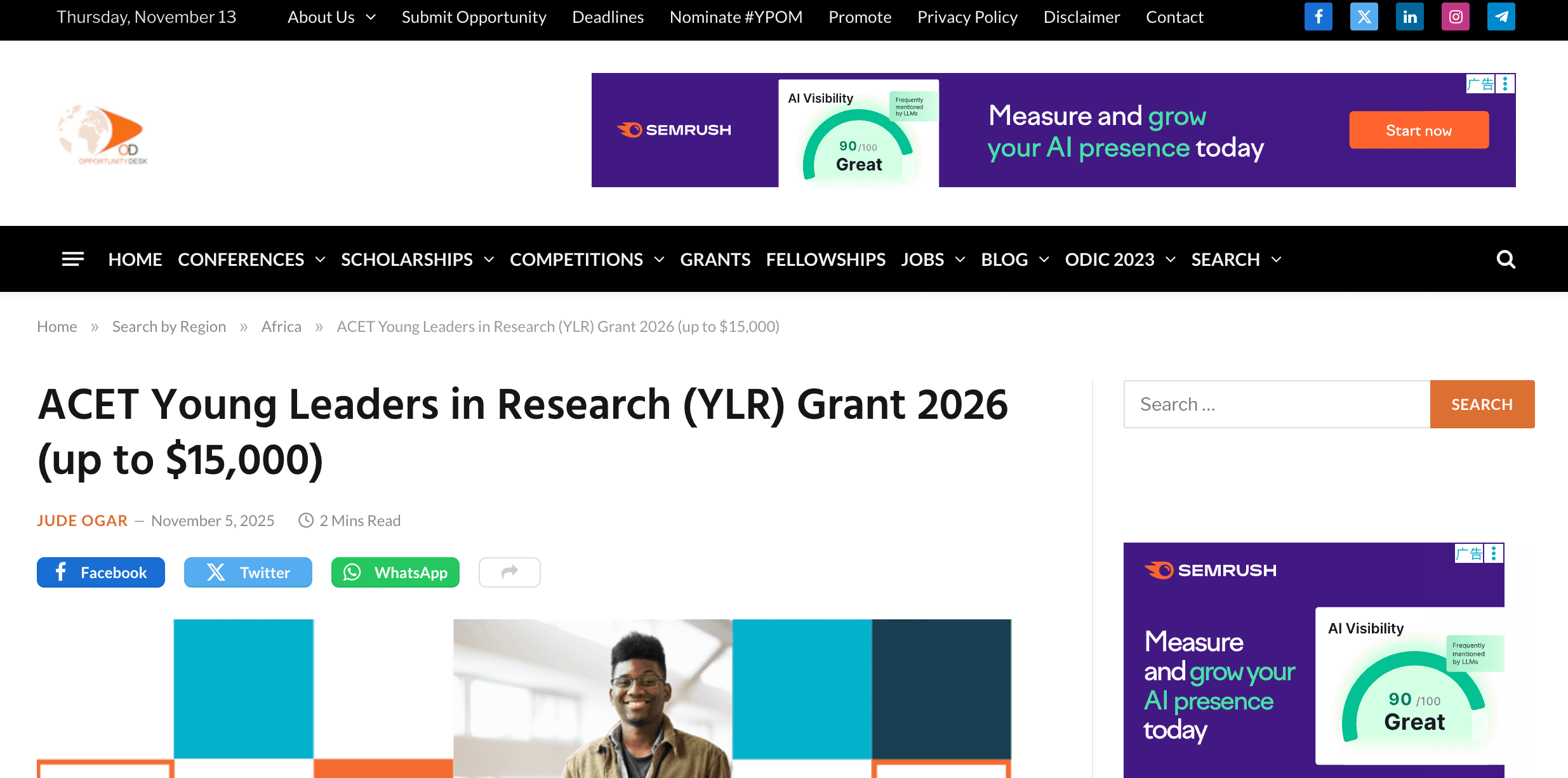Open the hamburger menu icon

[x=72, y=259]
